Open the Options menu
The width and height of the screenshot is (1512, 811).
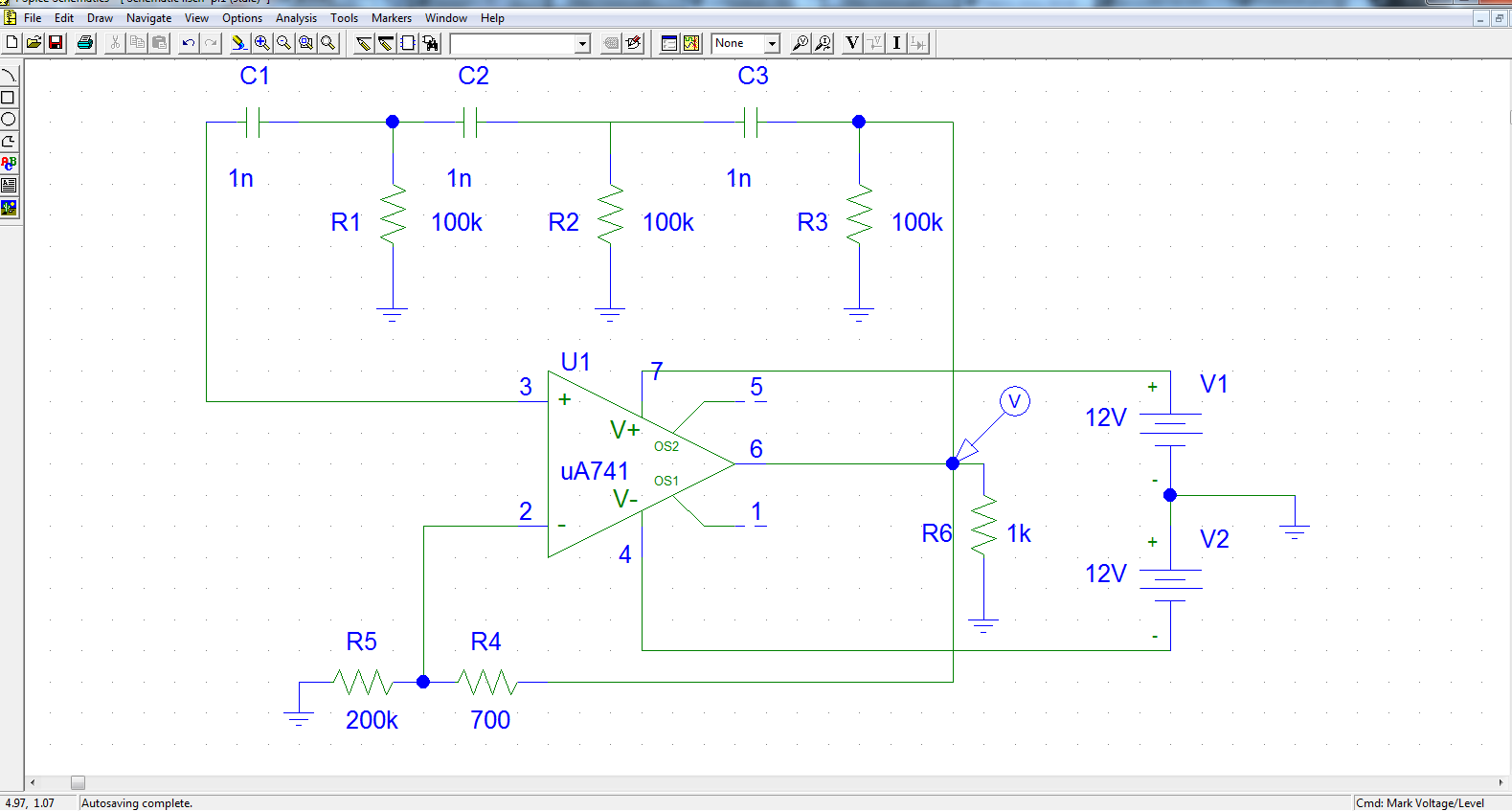(x=242, y=18)
